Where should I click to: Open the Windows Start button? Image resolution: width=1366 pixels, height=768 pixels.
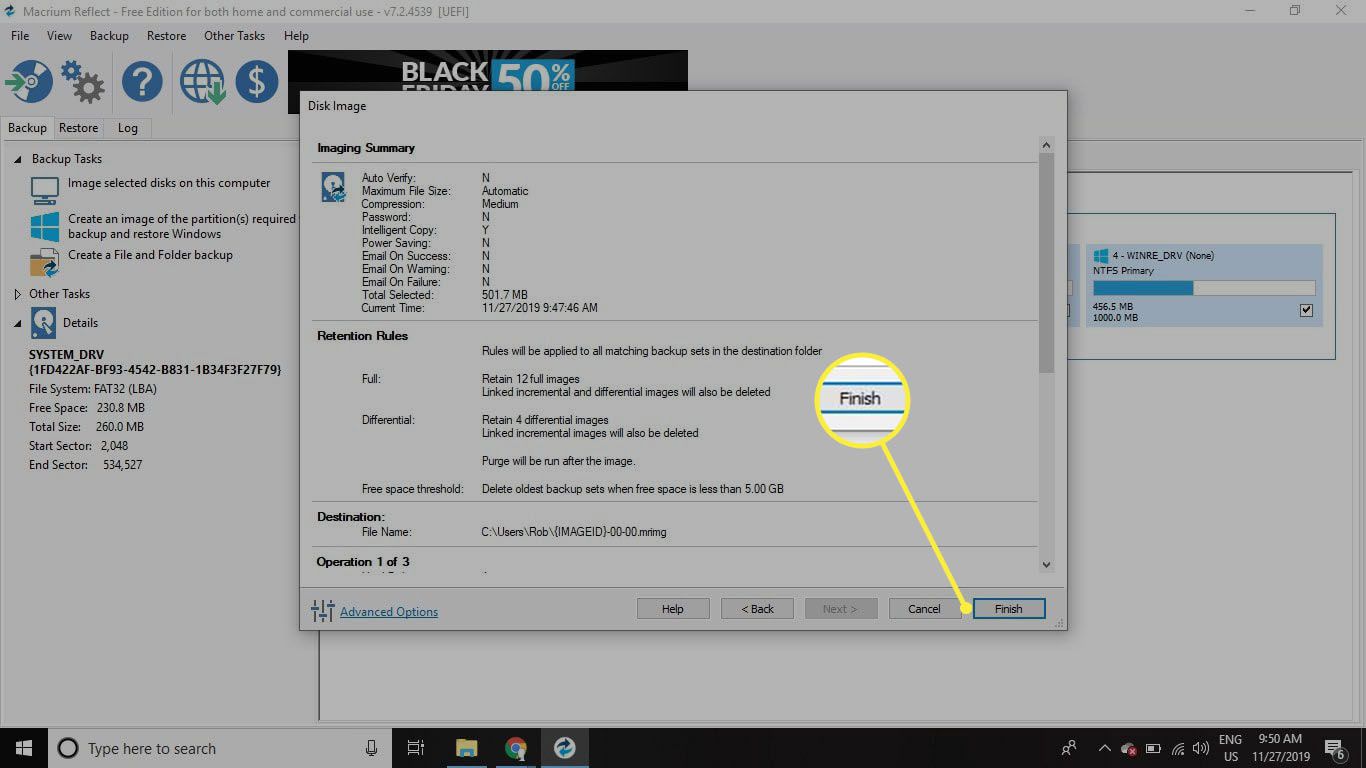(23, 748)
